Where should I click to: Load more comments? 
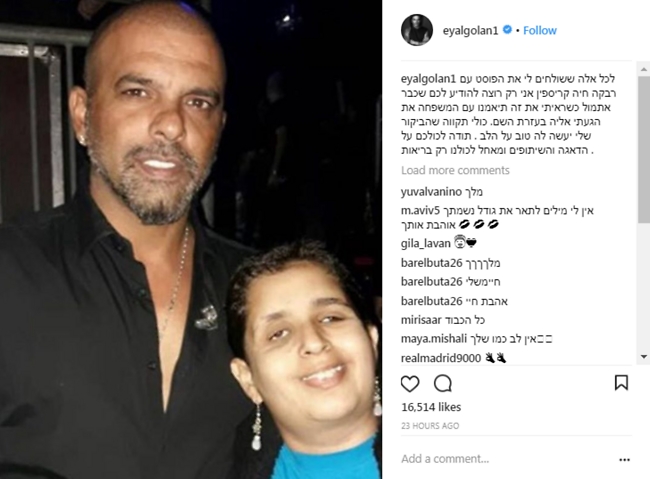pos(455,170)
